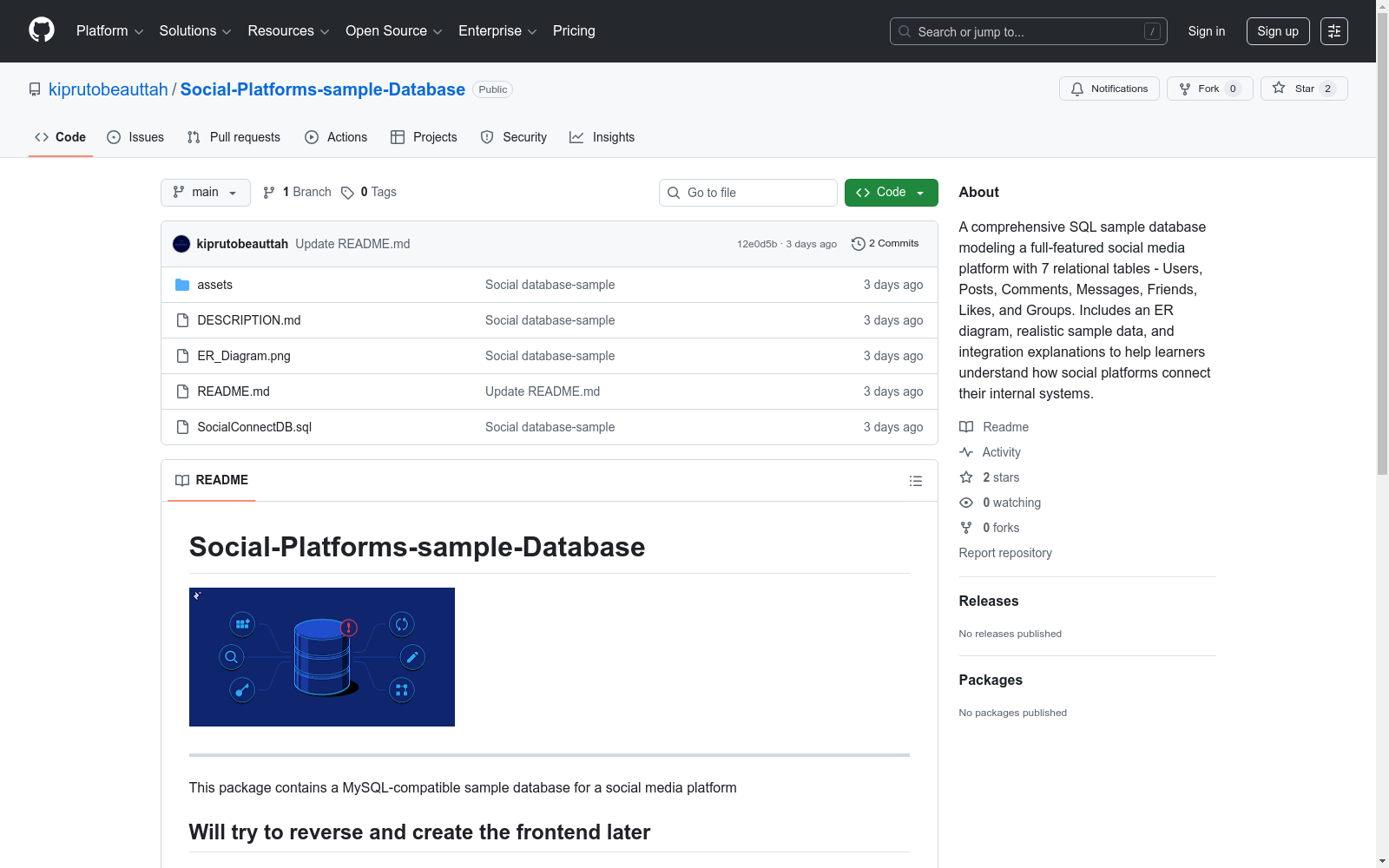The image size is (1389, 868).
Task: Click the eye icon beside 0 watching
Action: (x=966, y=503)
